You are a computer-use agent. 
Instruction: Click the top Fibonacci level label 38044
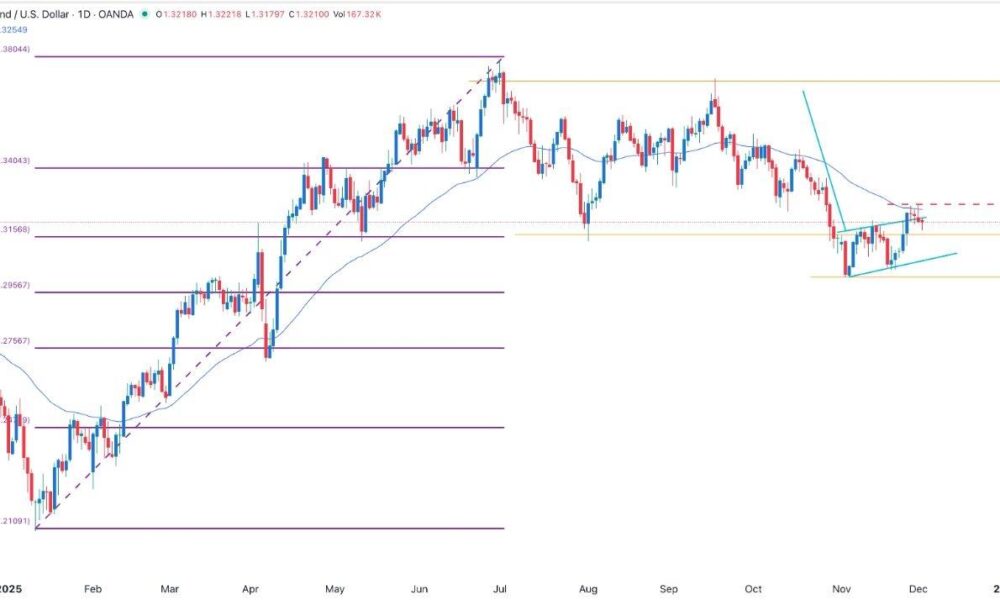(x=17, y=49)
